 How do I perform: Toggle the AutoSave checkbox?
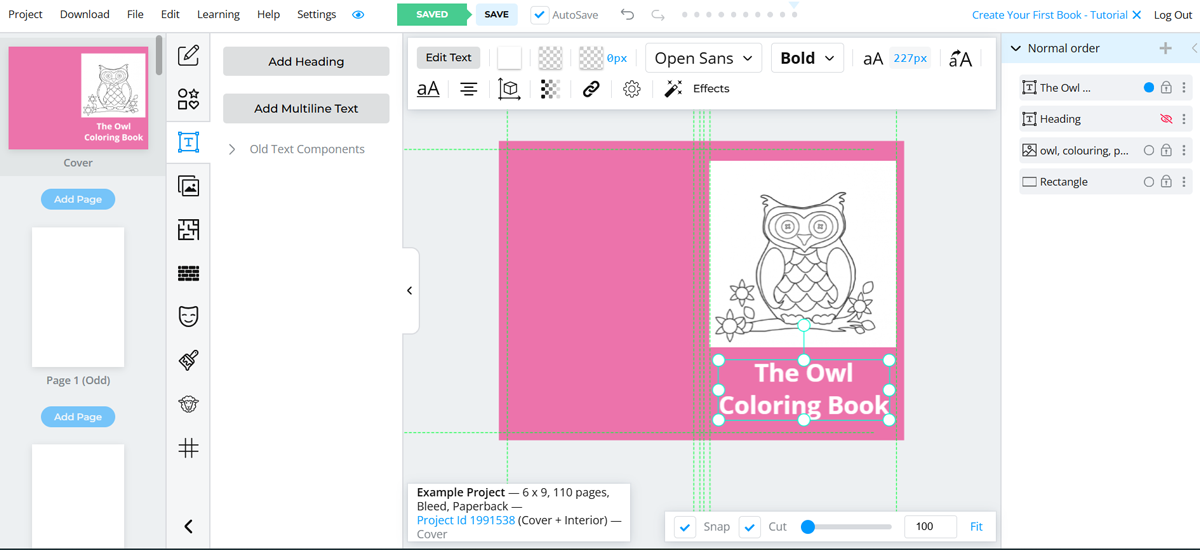click(540, 15)
